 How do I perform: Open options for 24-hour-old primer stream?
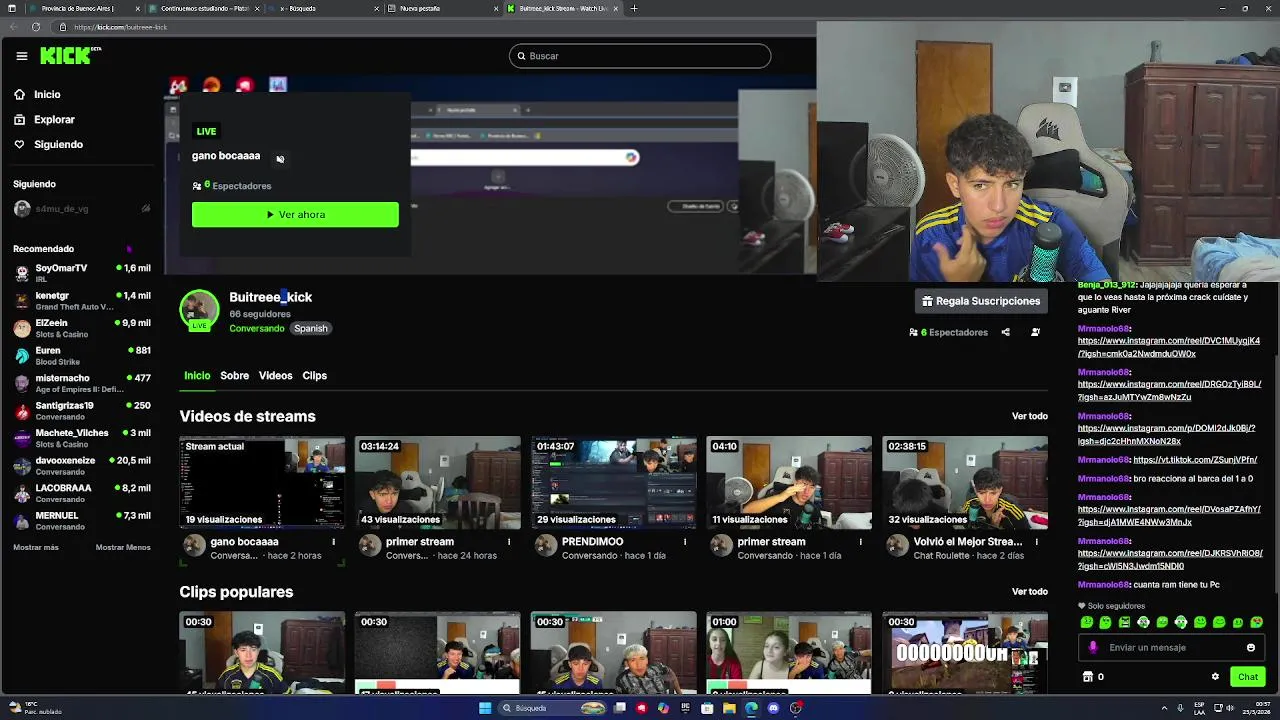(x=509, y=542)
